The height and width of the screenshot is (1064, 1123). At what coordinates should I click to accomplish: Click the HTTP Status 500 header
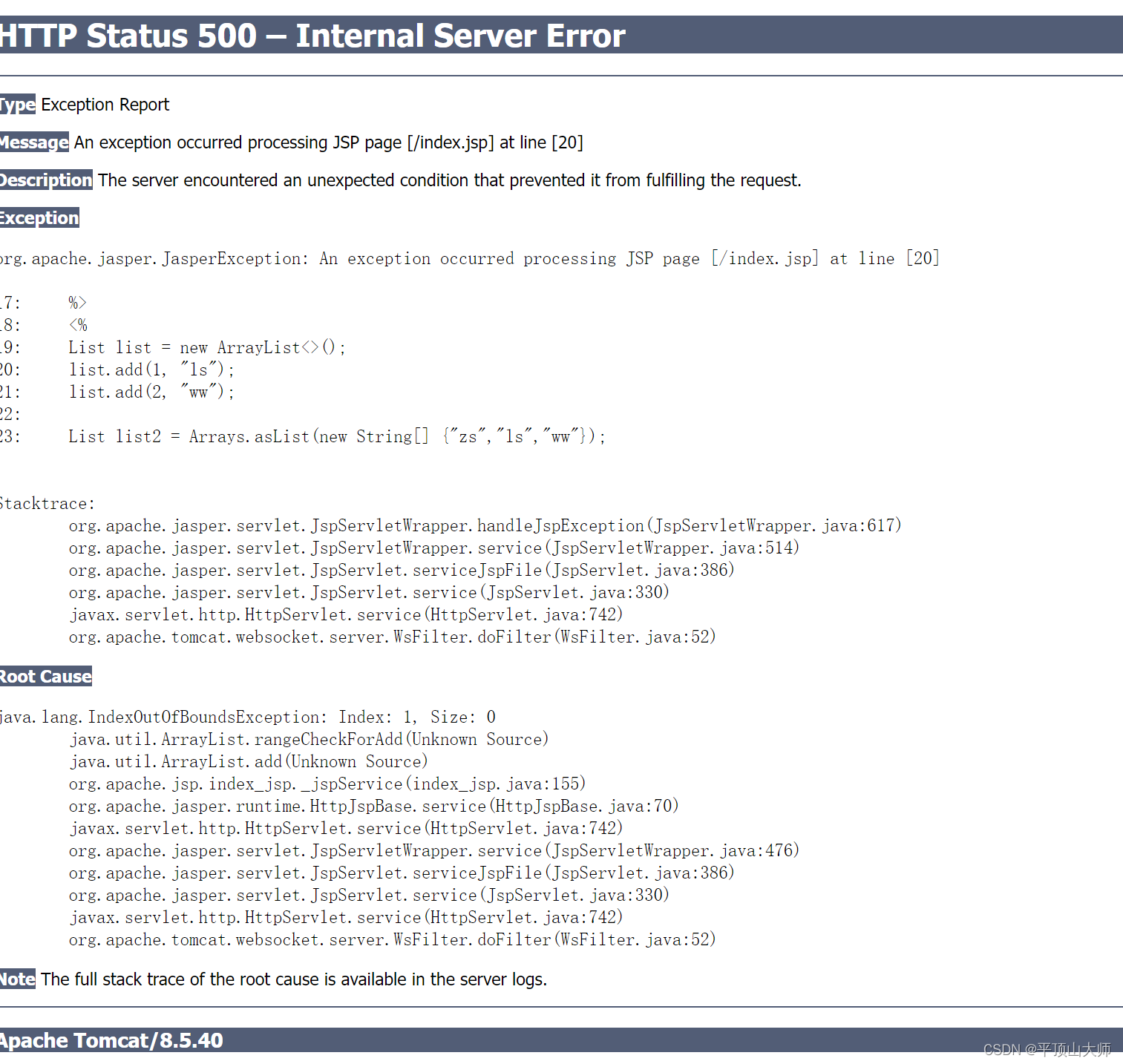click(x=312, y=35)
